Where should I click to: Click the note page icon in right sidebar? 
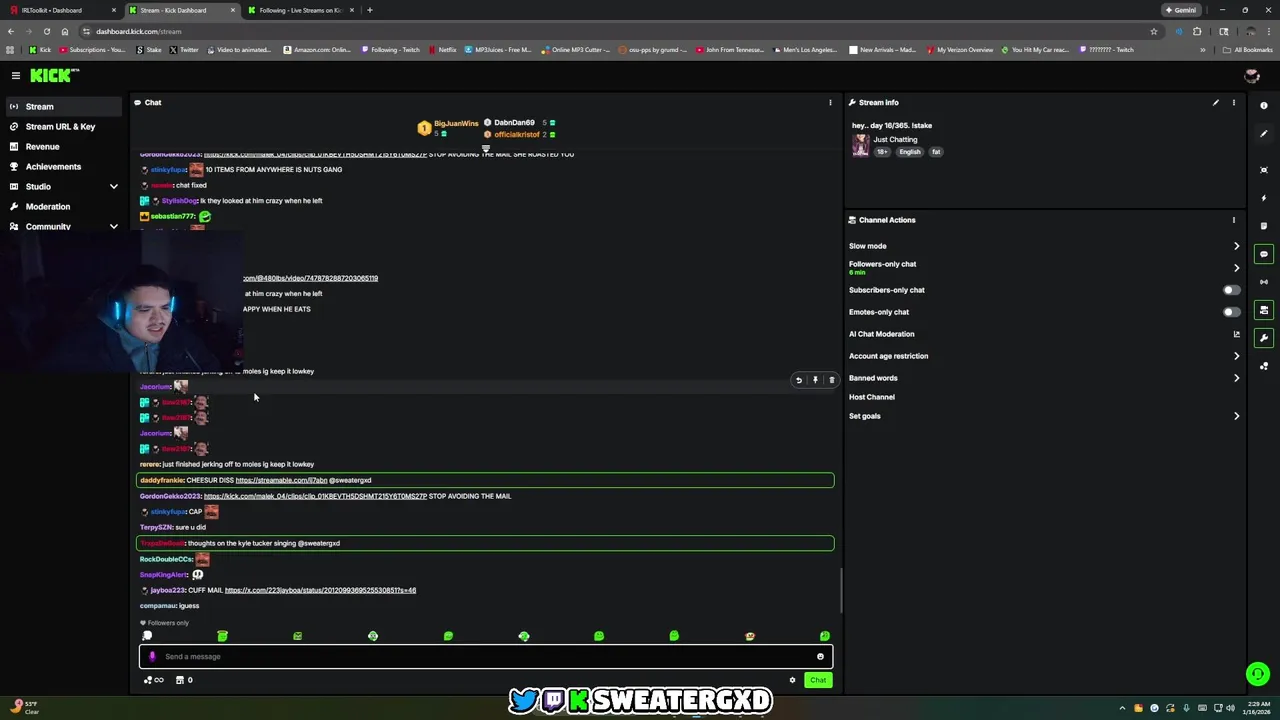coord(1264,226)
